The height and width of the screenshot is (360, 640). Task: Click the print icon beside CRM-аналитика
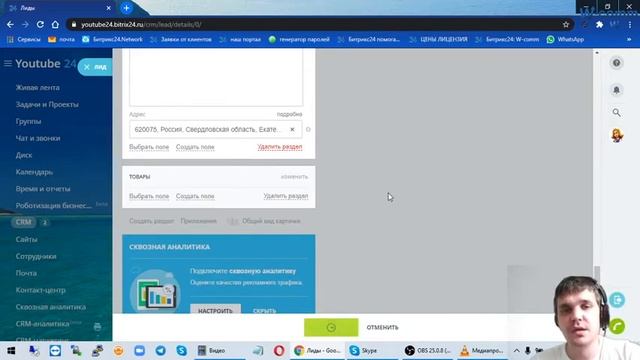click(x=97, y=327)
